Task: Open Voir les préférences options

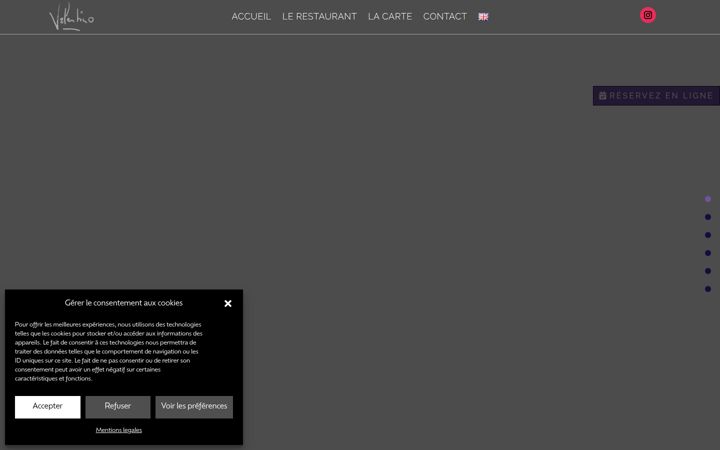Action: [x=194, y=407]
